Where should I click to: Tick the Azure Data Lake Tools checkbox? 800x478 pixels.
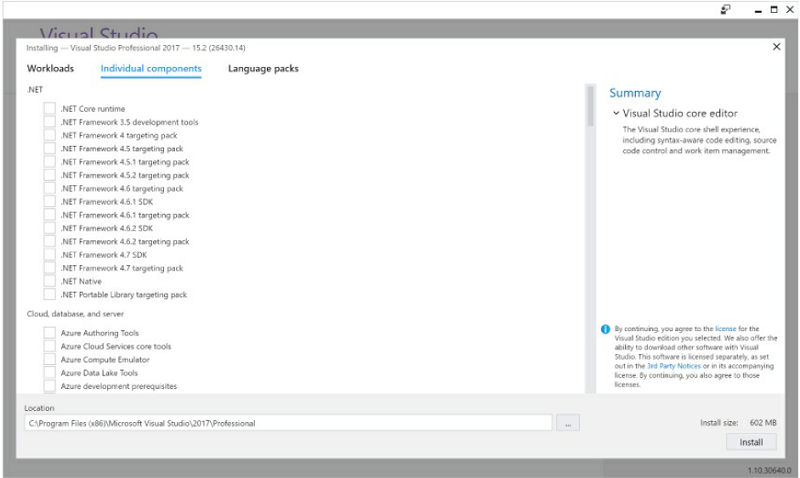[x=49, y=372]
